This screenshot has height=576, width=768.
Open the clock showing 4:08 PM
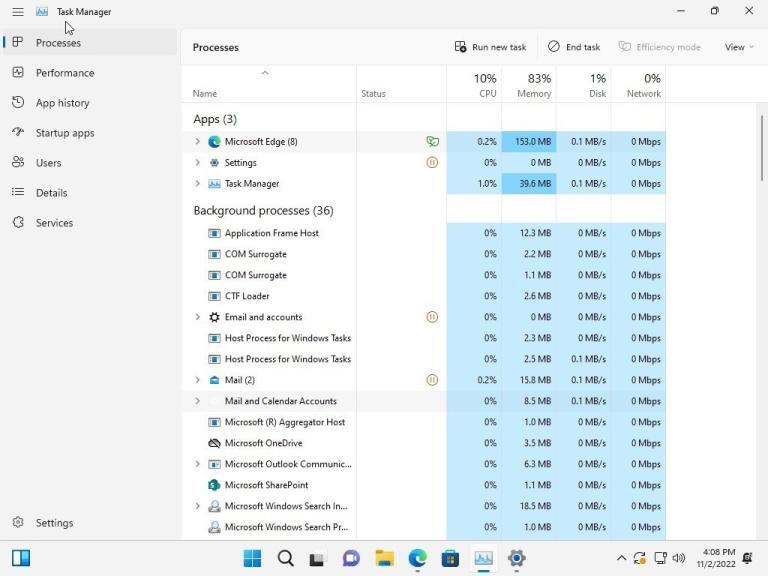[x=716, y=558]
